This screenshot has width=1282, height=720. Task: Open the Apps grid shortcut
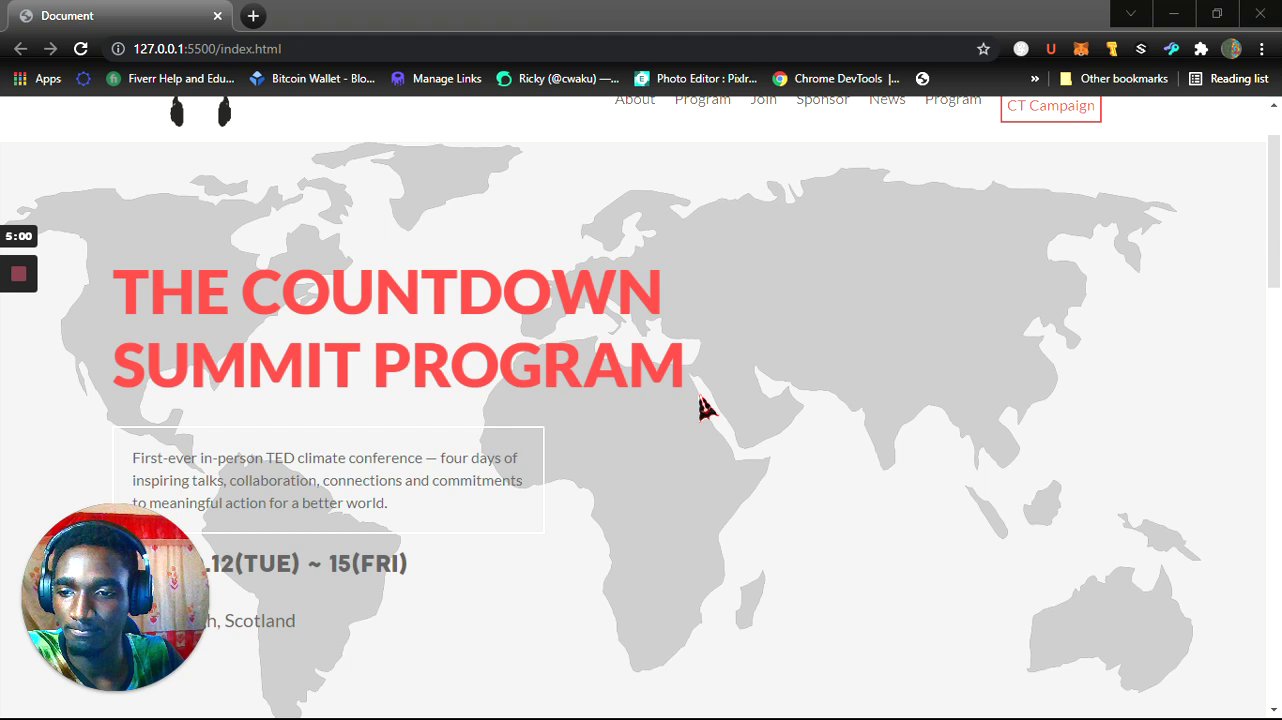[x=37, y=79]
